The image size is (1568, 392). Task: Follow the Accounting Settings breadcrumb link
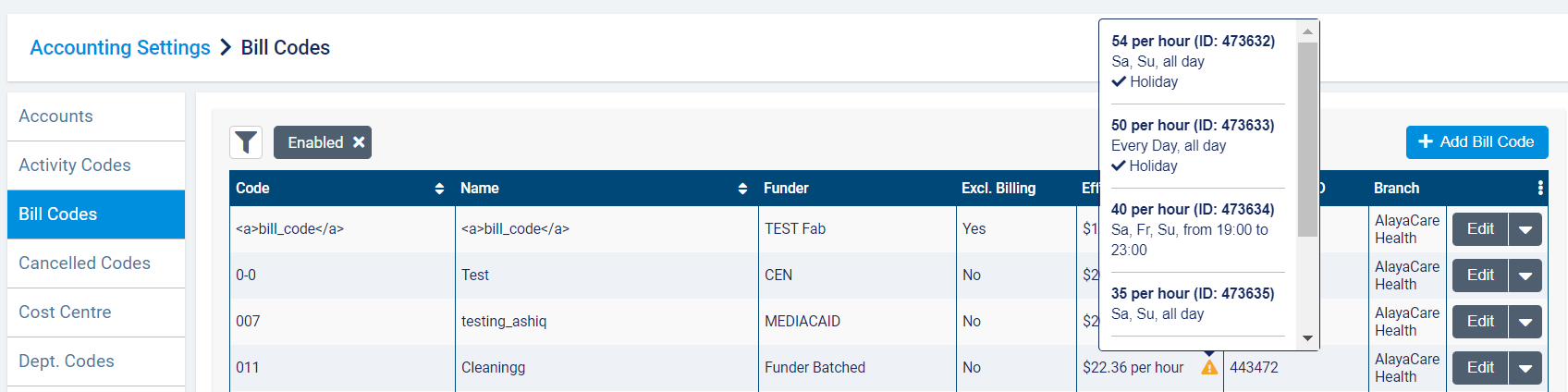click(x=120, y=48)
